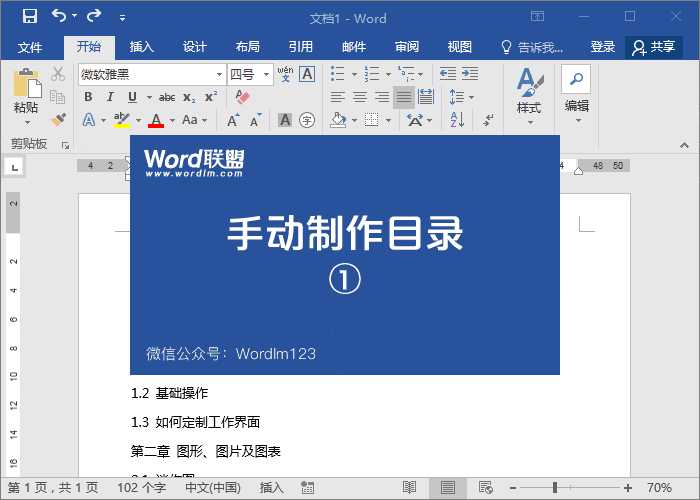Toggle strikethrough abc formatting

[x=167, y=97]
